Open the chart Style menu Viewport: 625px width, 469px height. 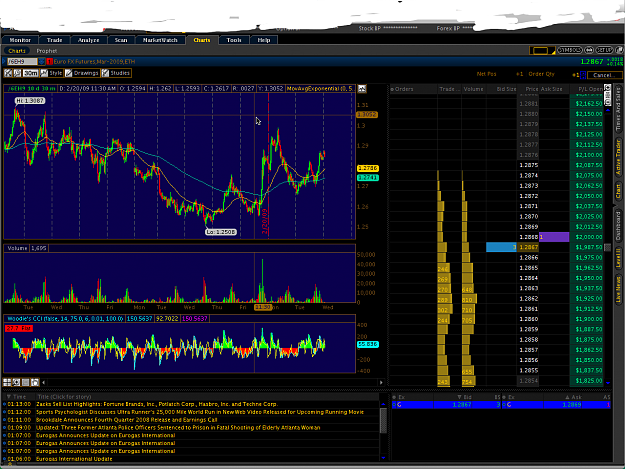tap(52, 73)
